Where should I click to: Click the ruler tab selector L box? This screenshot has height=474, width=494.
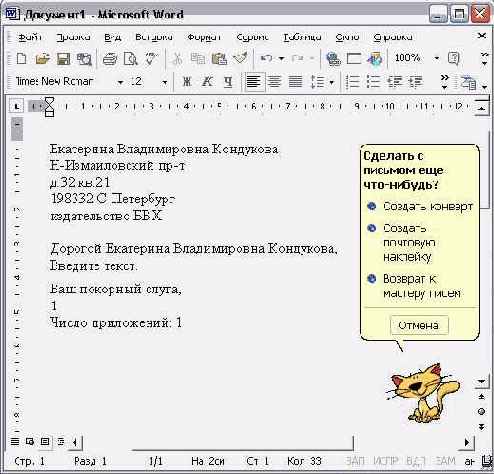click(16, 107)
